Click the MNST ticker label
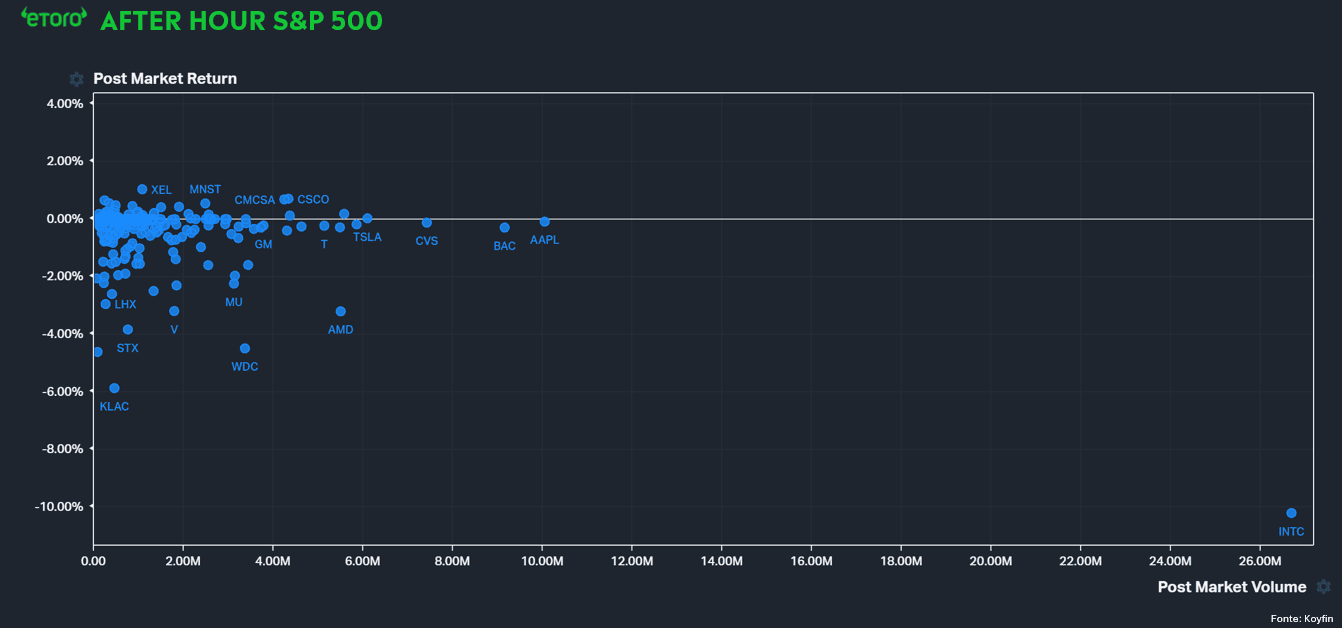1342x628 pixels. [x=205, y=190]
